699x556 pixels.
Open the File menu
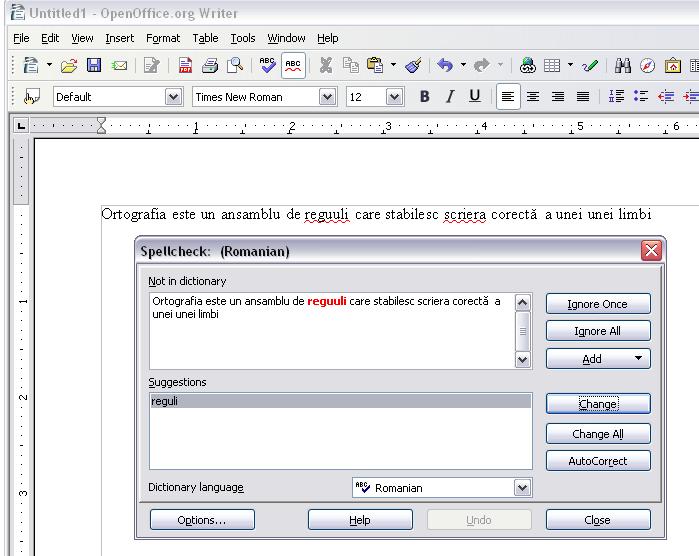pos(21,38)
